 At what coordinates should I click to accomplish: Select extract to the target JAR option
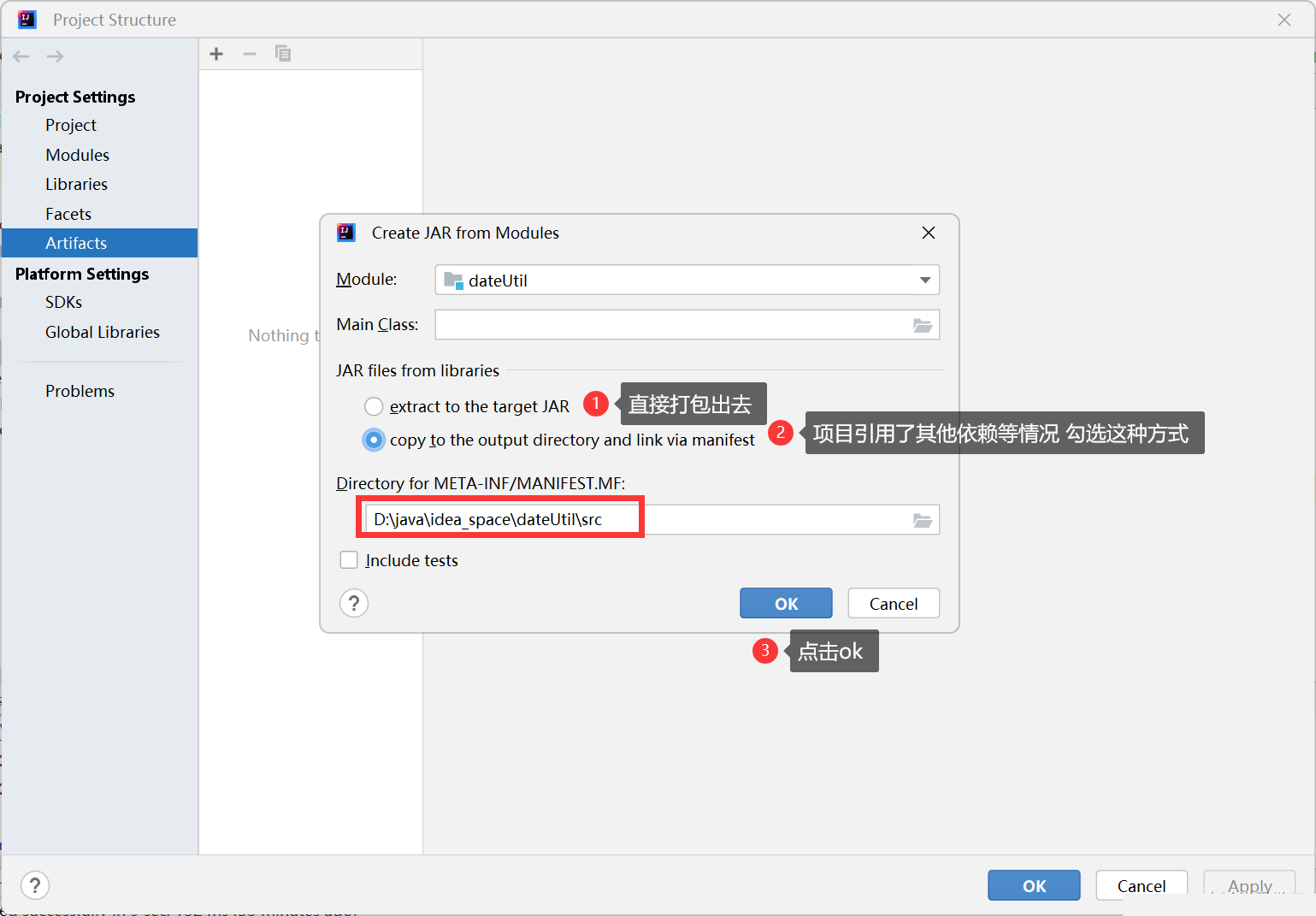click(374, 406)
